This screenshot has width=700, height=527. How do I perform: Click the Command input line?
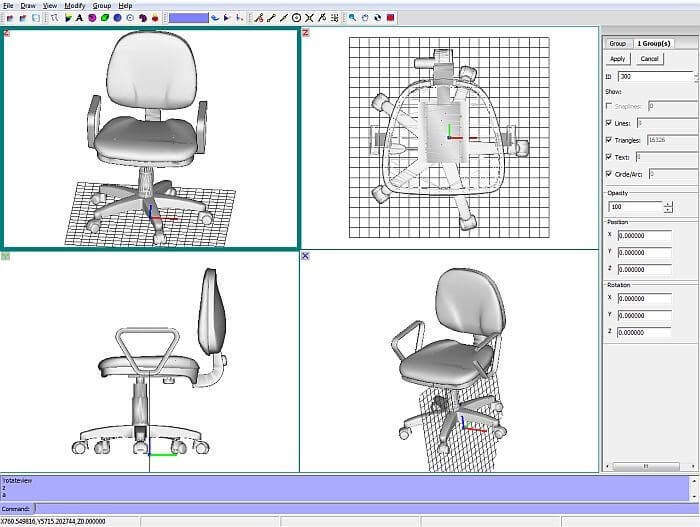(366, 508)
